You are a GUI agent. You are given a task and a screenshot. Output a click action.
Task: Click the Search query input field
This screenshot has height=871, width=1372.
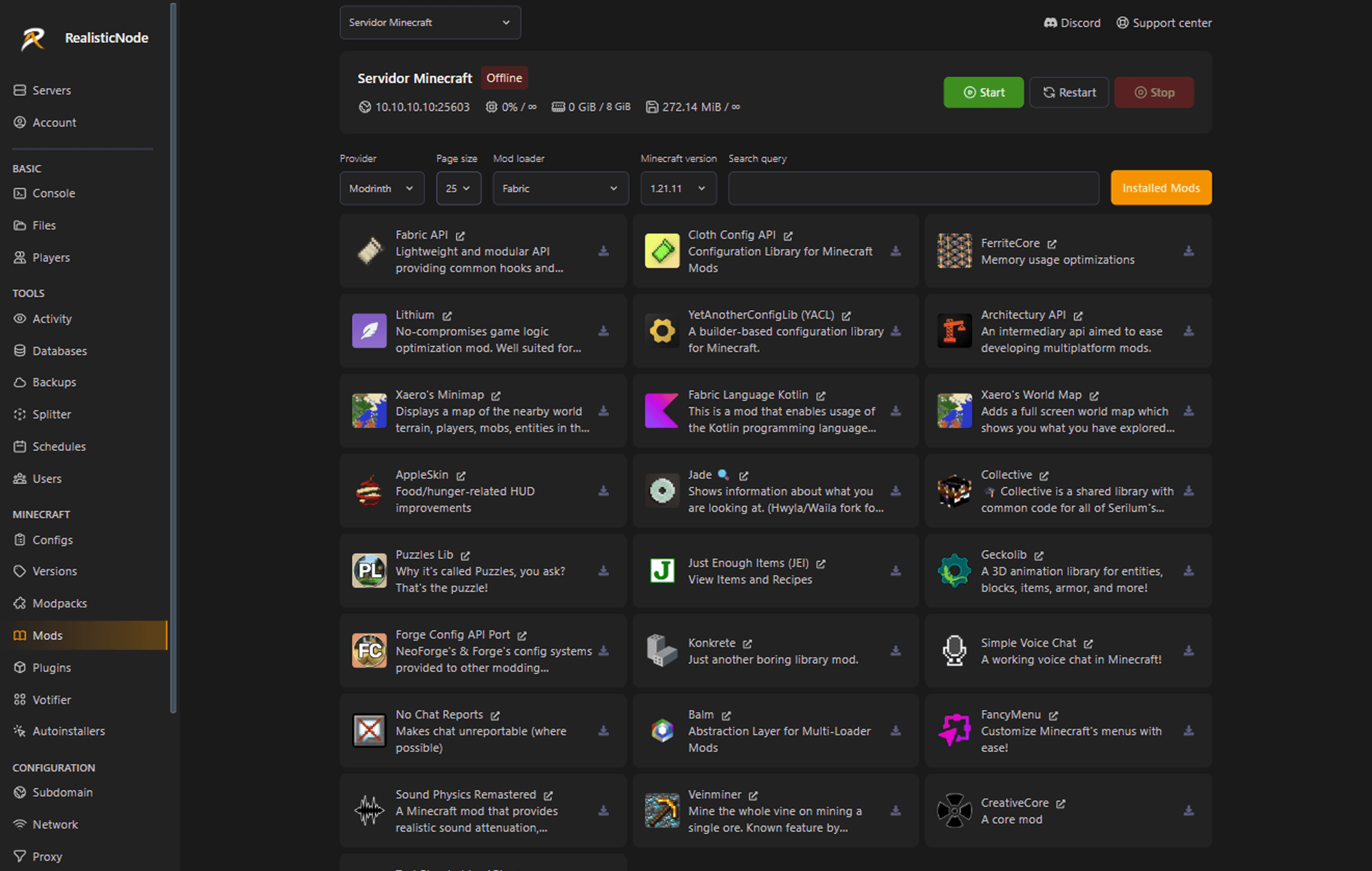(913, 188)
